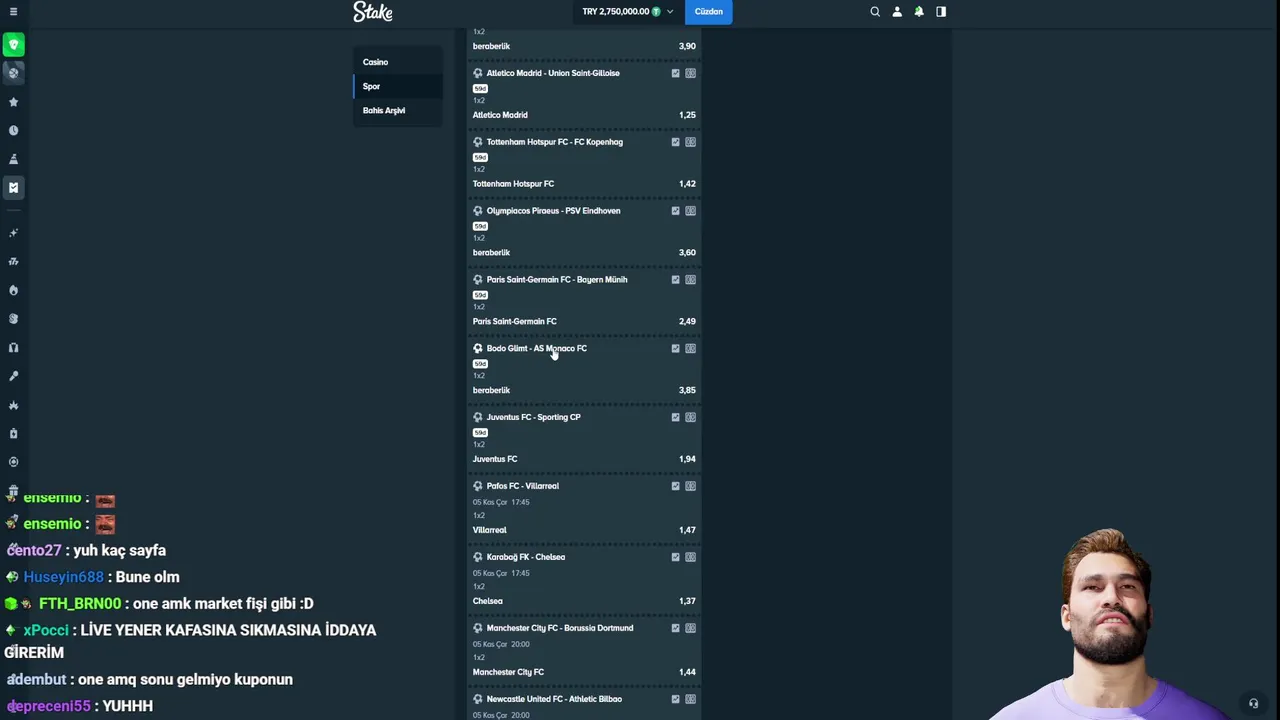
Task: Open scoreboard icon for Manchester City match
Action: pyautogui.click(x=690, y=628)
